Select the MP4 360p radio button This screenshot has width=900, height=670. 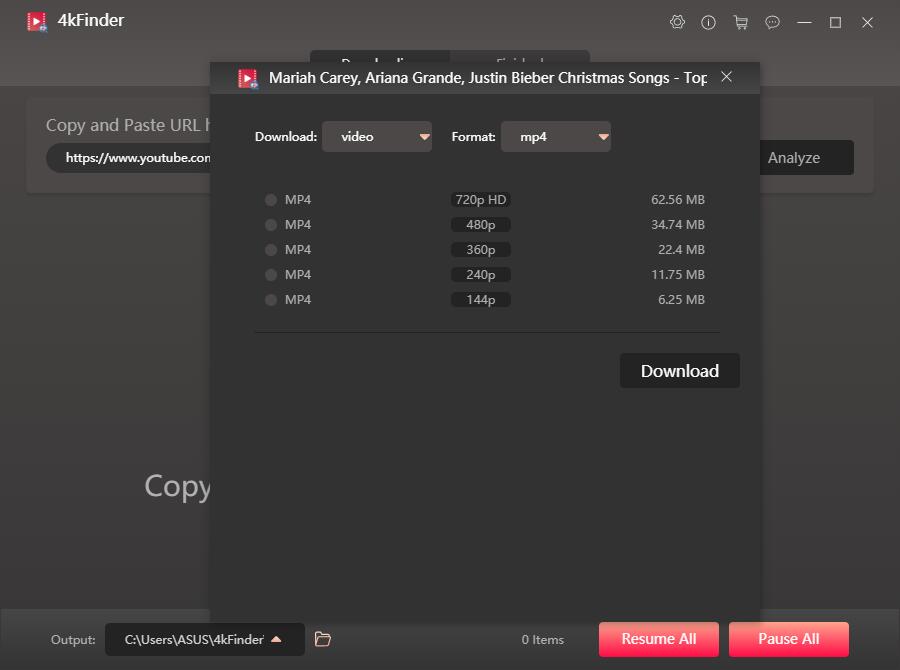click(271, 250)
